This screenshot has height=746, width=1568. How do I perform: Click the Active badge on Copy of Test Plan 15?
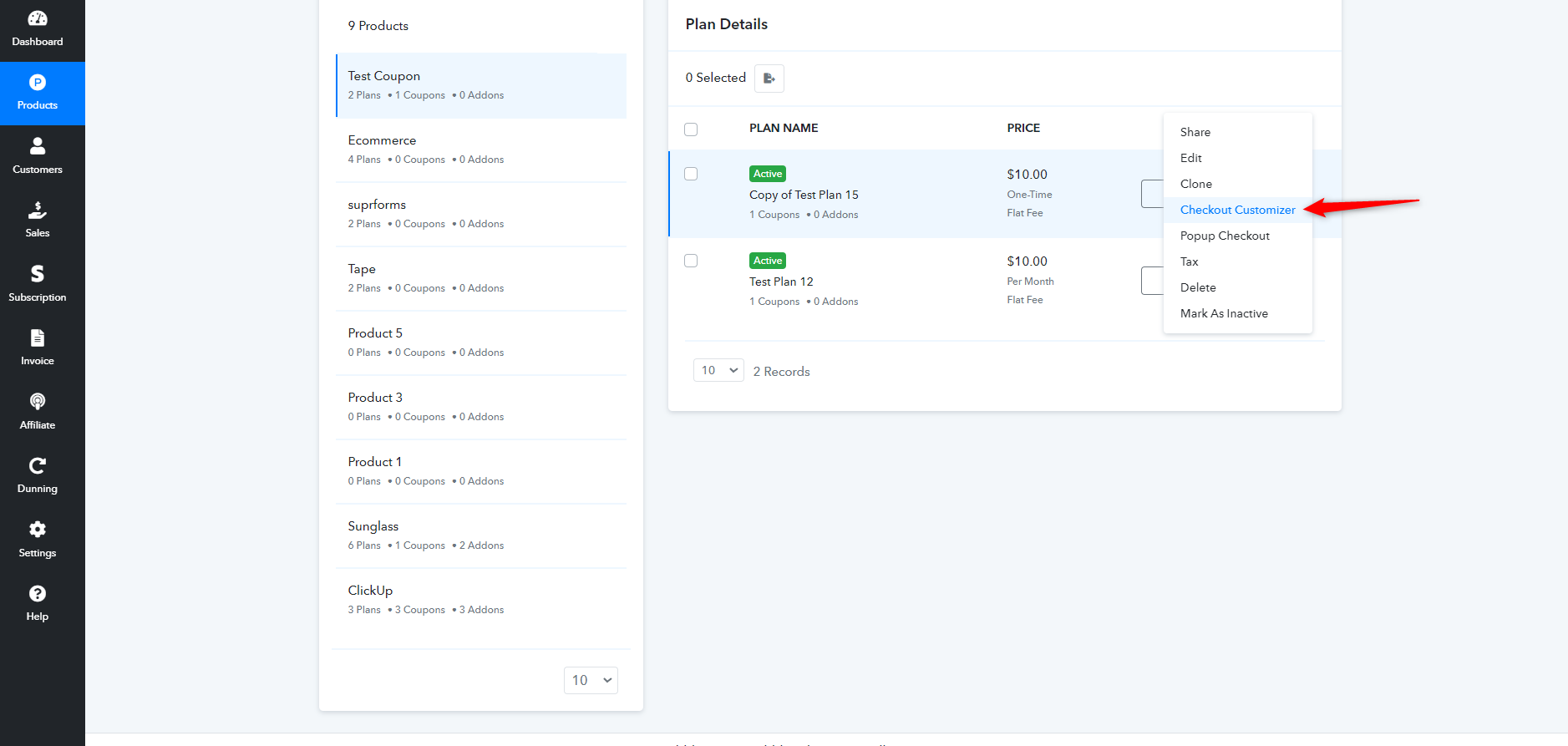[x=768, y=174]
